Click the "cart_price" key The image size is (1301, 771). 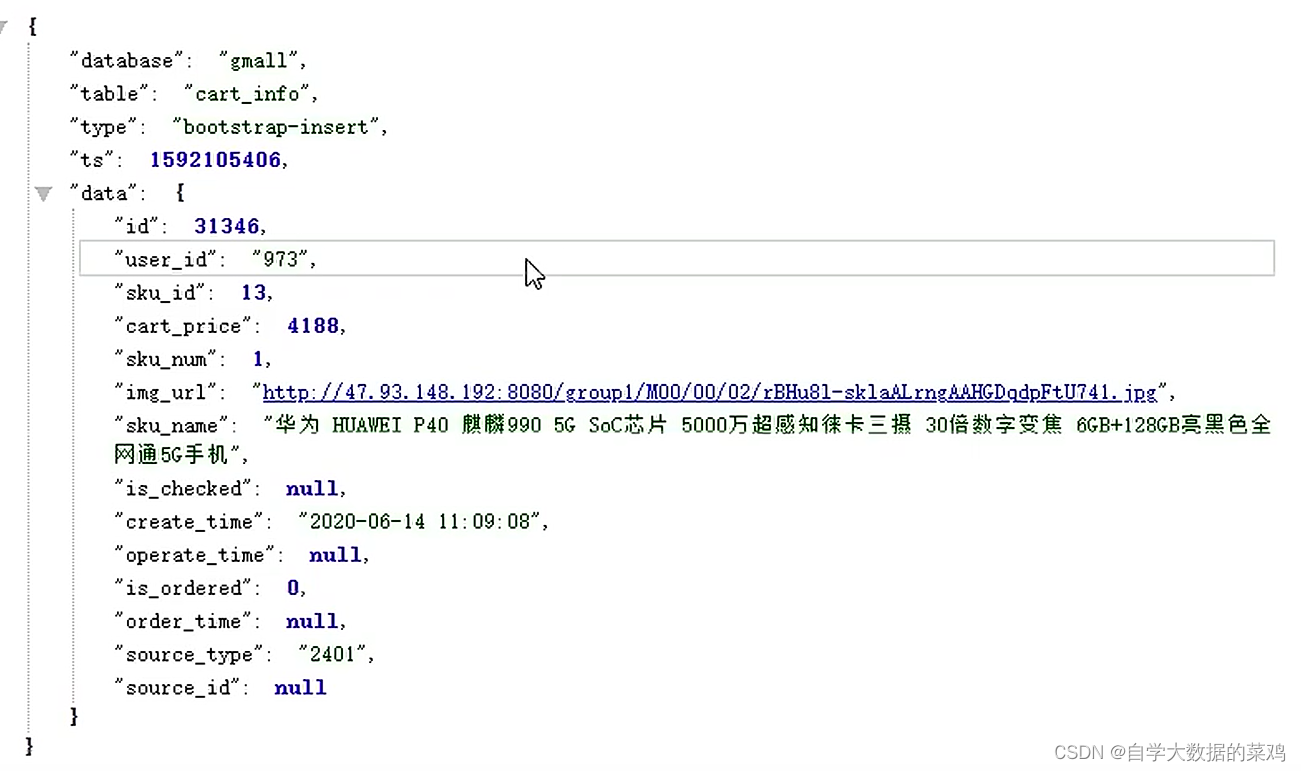tap(183, 326)
